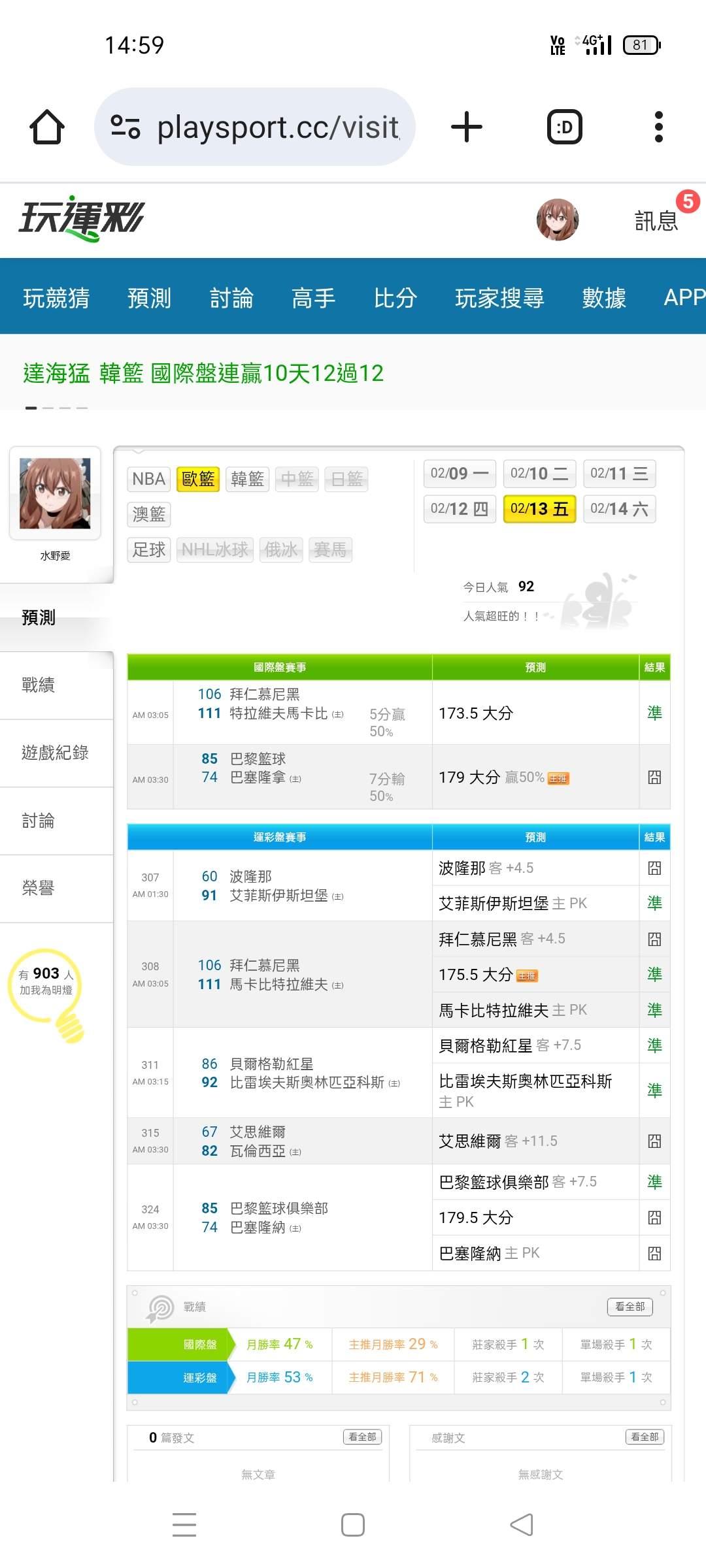This screenshot has width=706, height=1568.
Task: Open browser three-dot menu
Action: coord(659,127)
